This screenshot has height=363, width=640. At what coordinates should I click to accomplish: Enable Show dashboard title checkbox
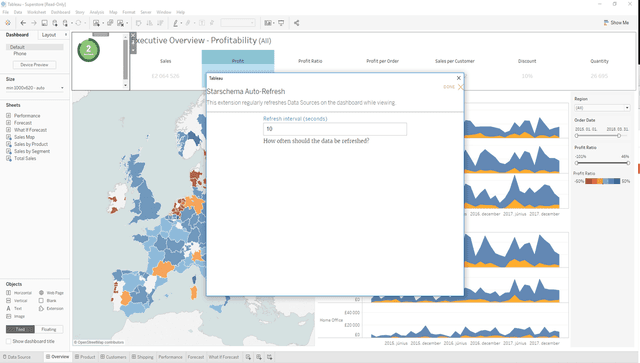click(x=9, y=341)
